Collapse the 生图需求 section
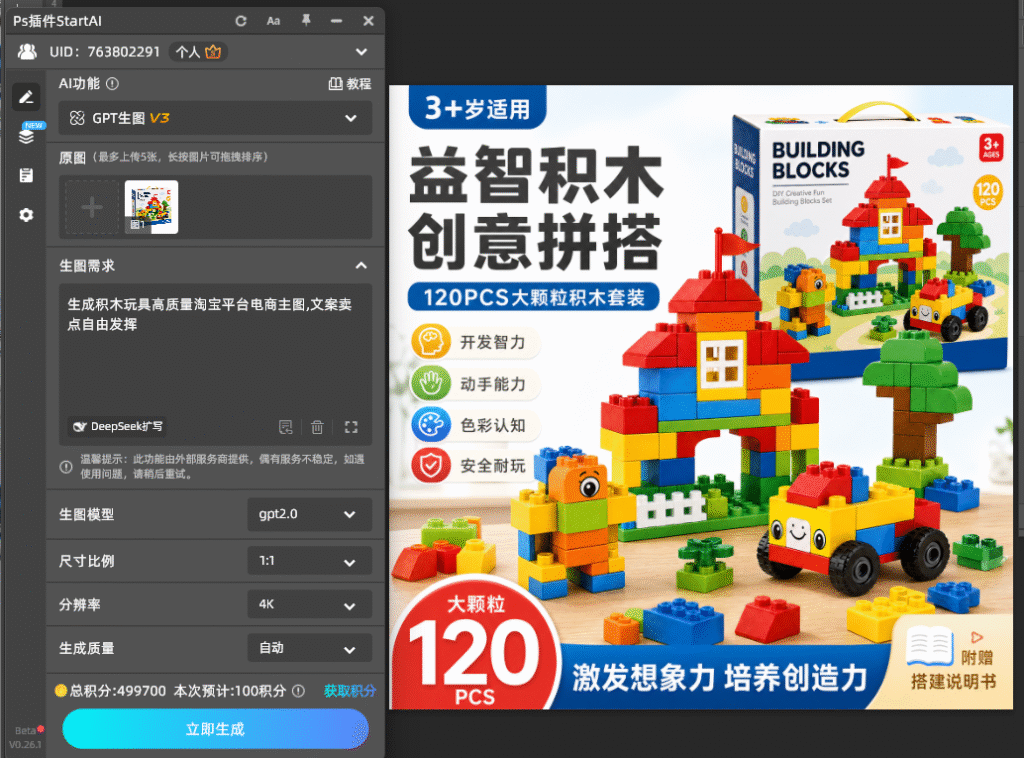The height and width of the screenshot is (758, 1024). [x=361, y=266]
